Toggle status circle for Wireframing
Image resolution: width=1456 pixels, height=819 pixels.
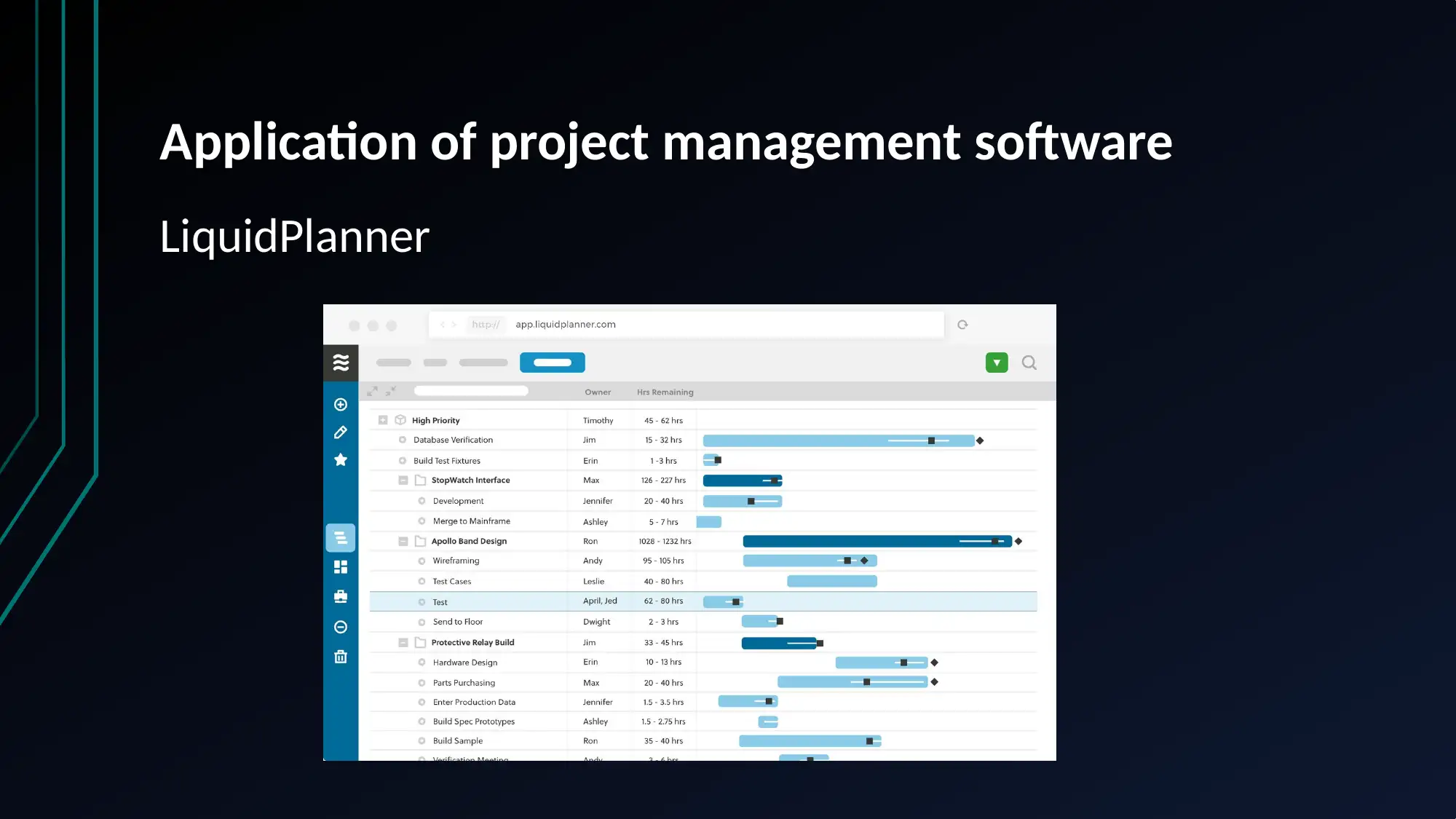pyautogui.click(x=422, y=561)
